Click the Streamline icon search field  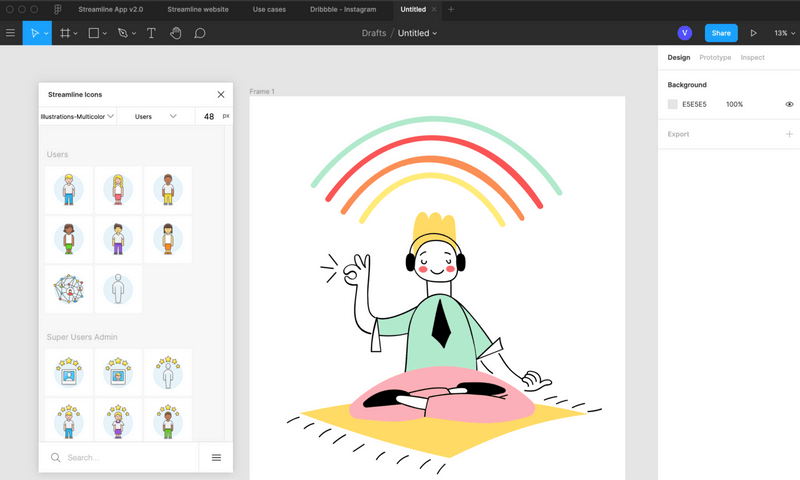point(120,457)
